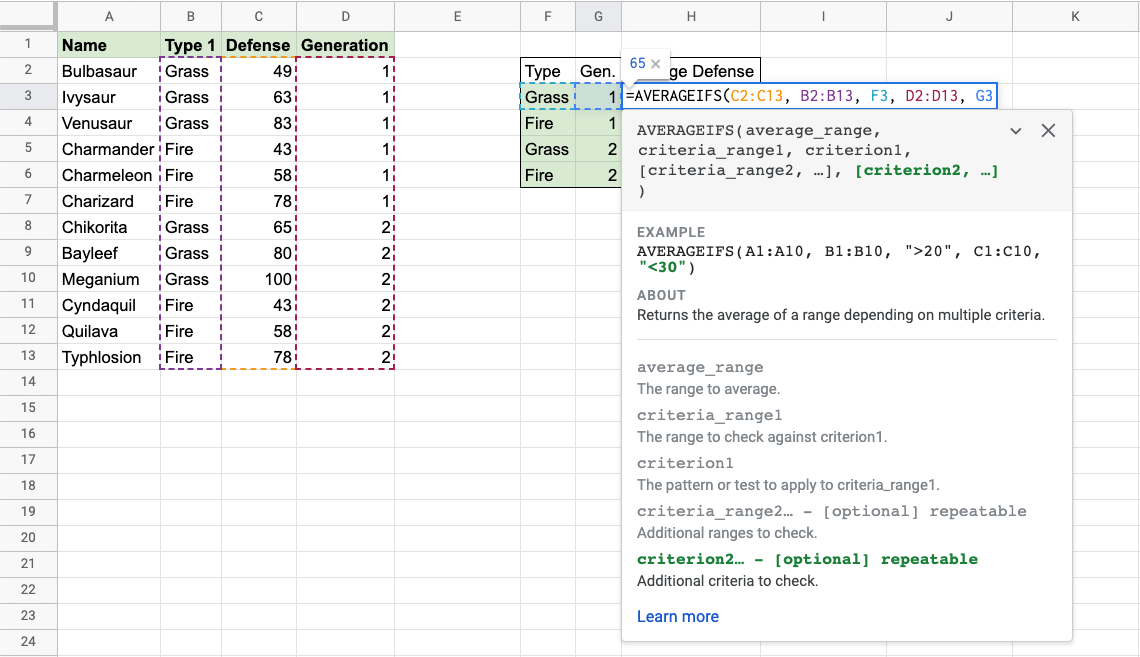Select row 13 header

coord(28,357)
